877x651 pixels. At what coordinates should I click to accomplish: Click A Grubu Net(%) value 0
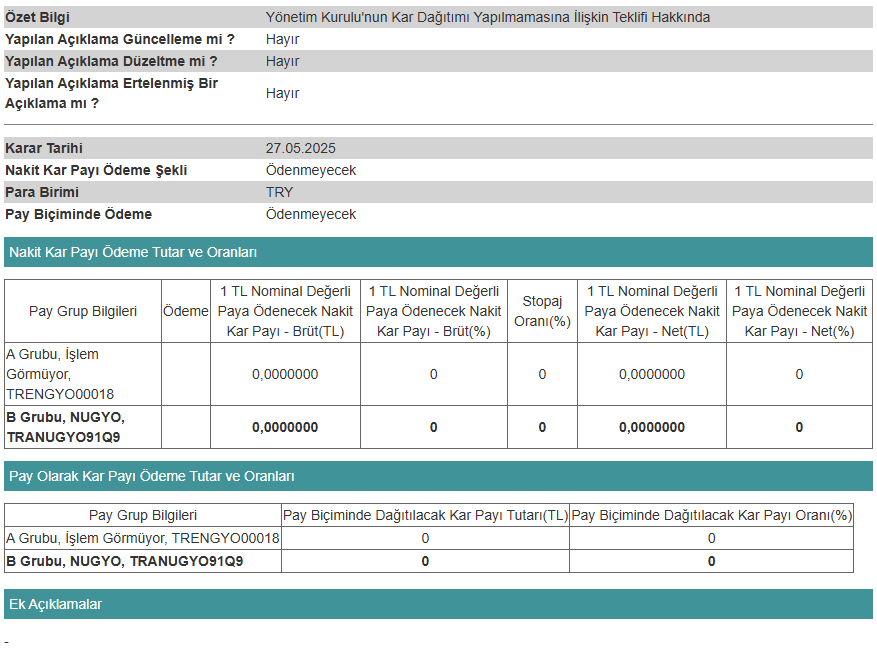(799, 374)
